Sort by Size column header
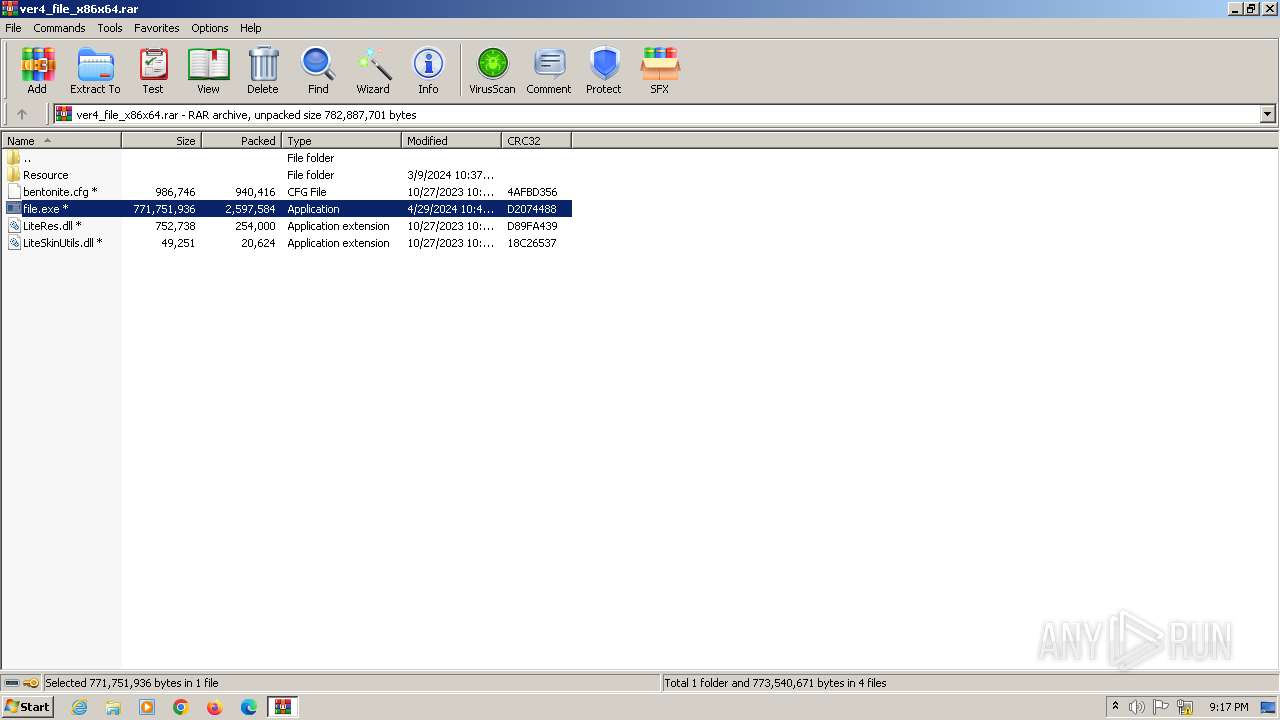 tap(162, 141)
